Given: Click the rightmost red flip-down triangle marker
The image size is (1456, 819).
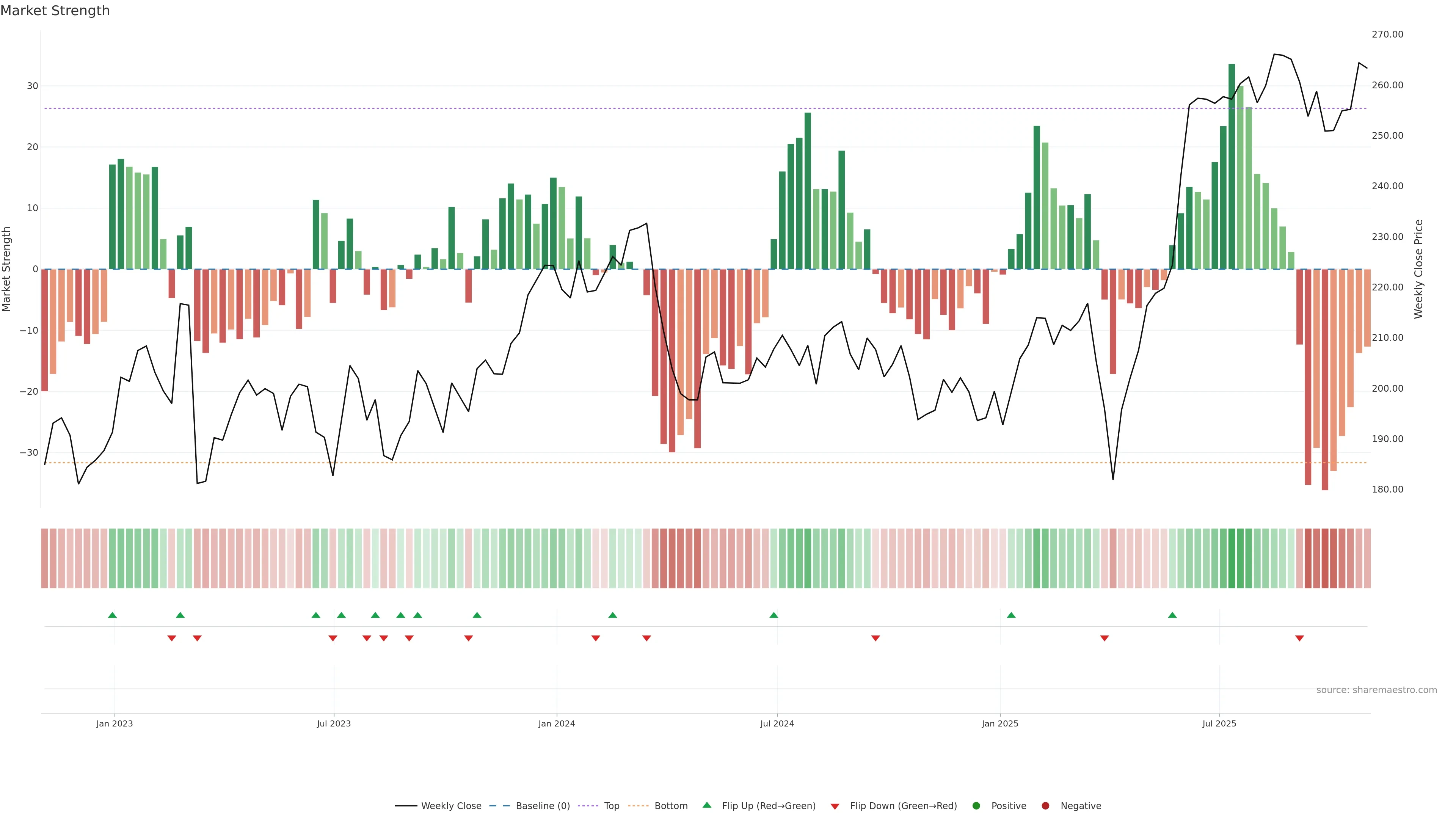Looking at the screenshot, I should 1299,638.
